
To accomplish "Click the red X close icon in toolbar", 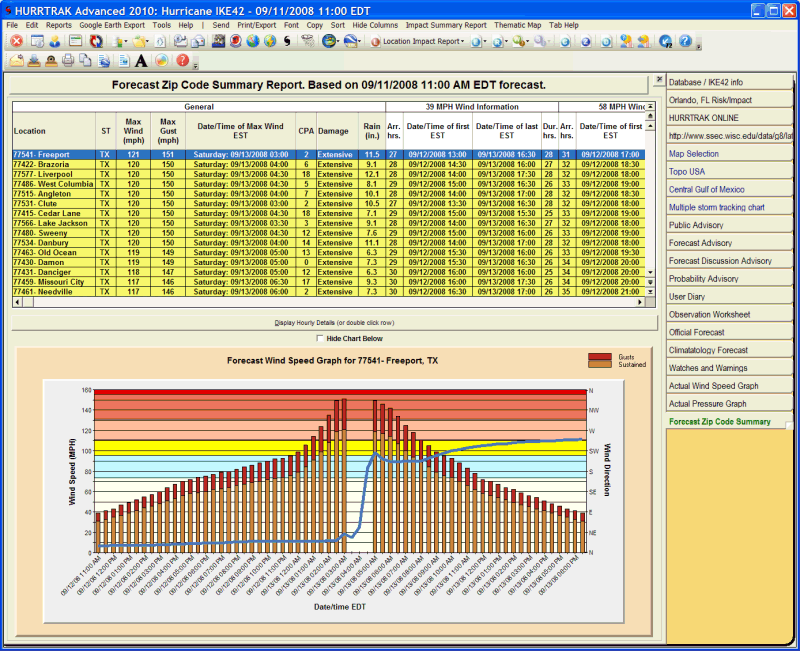I will pos(16,42).
